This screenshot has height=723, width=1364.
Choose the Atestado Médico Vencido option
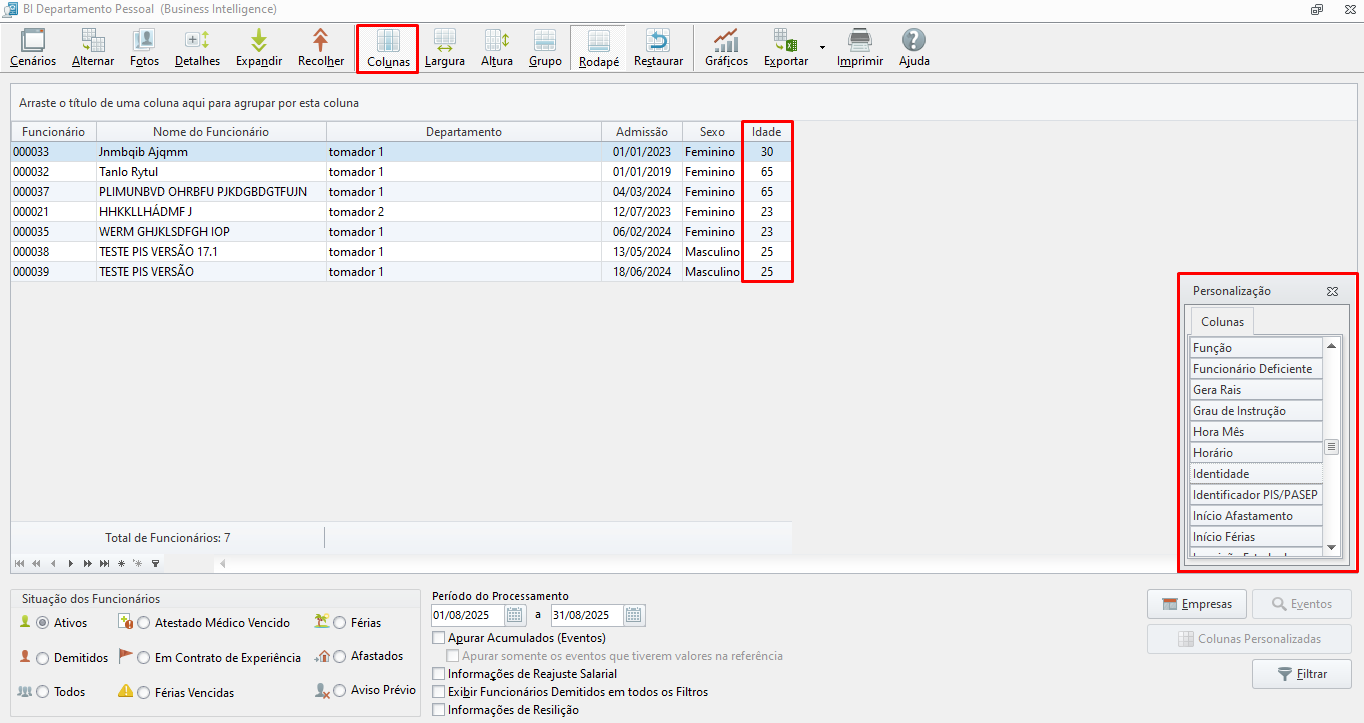tap(144, 623)
